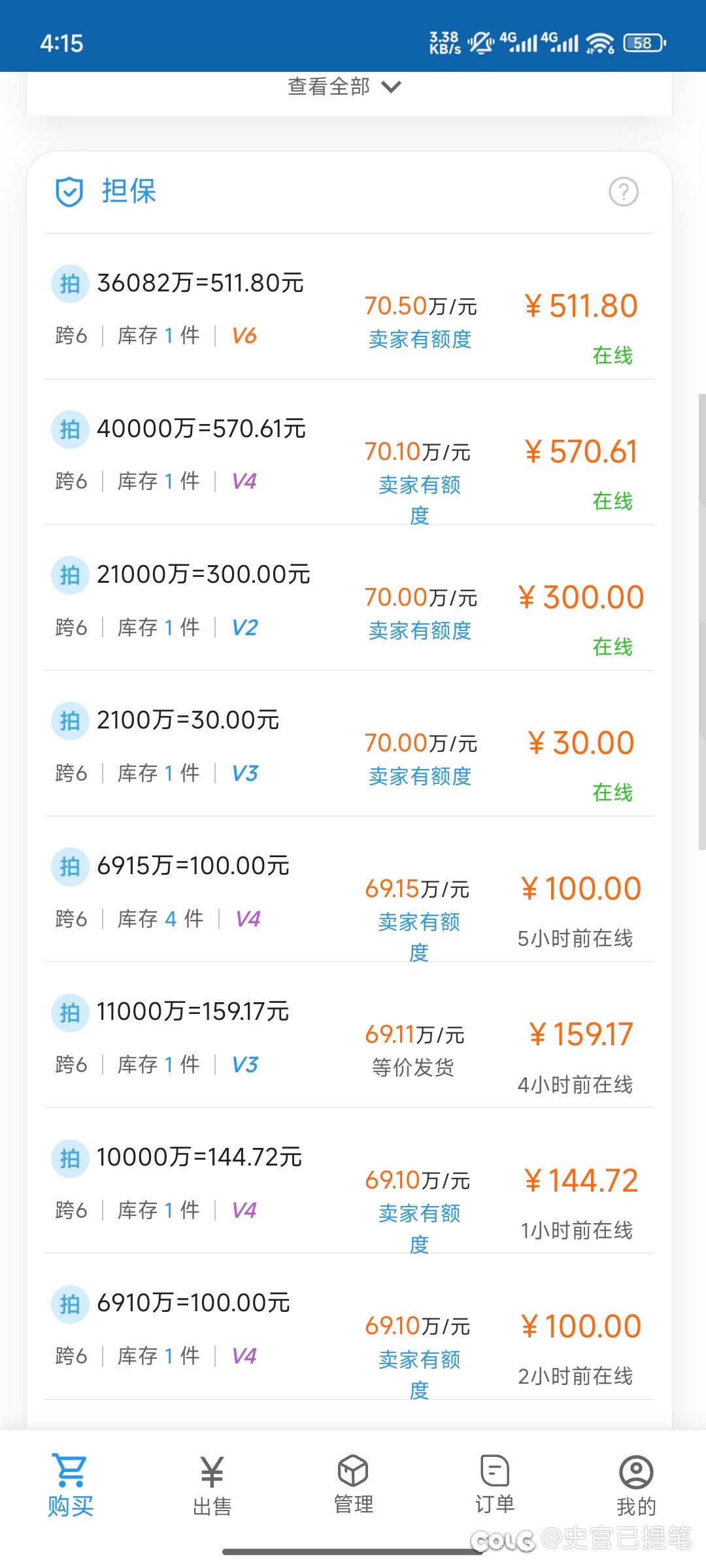Select the ¥144.72 price

pos(580,1181)
